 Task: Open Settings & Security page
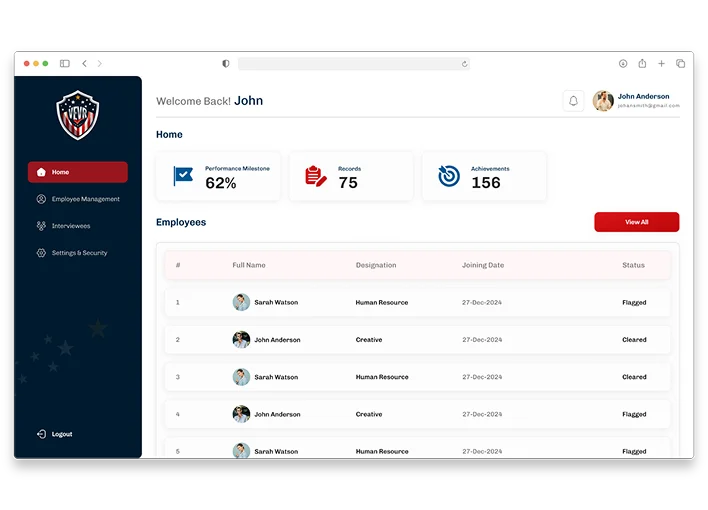tap(79, 253)
